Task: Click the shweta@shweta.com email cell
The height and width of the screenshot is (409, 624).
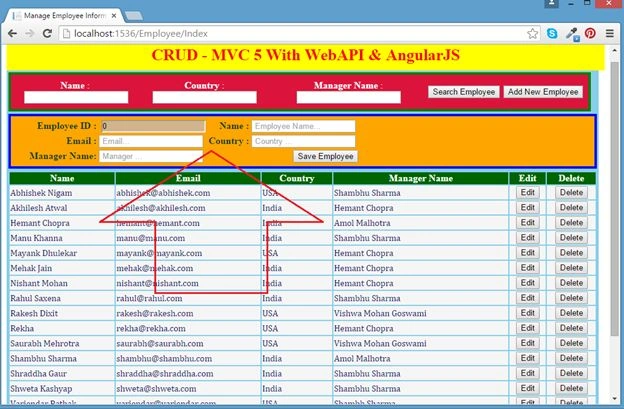Action: pos(188,389)
